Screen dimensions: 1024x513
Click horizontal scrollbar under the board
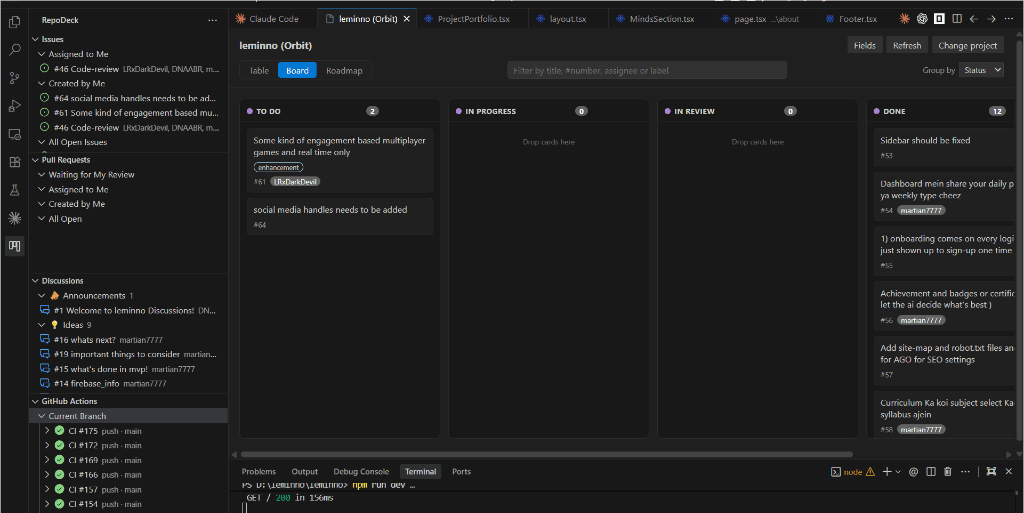coord(547,454)
